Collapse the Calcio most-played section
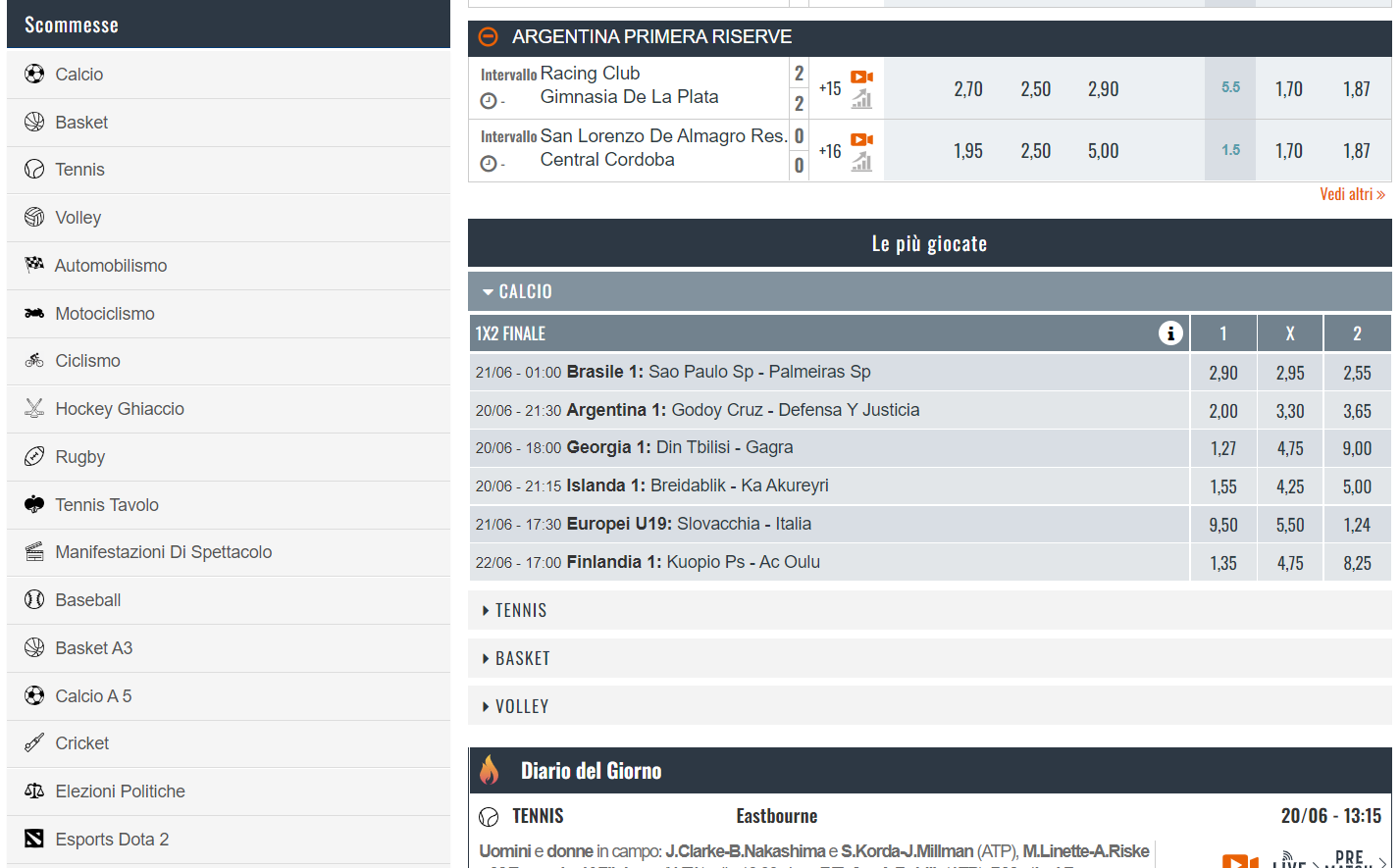 coord(929,291)
